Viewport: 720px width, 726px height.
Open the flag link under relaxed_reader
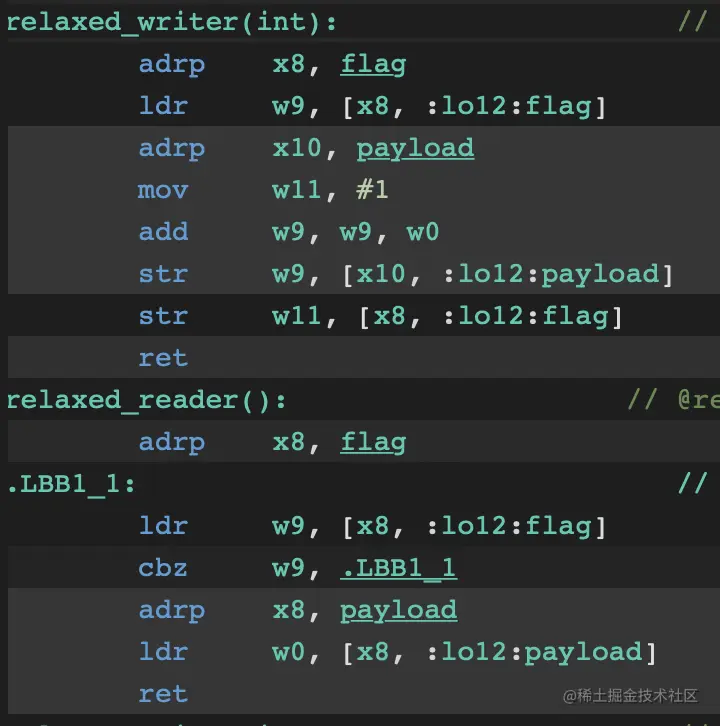coord(373,442)
